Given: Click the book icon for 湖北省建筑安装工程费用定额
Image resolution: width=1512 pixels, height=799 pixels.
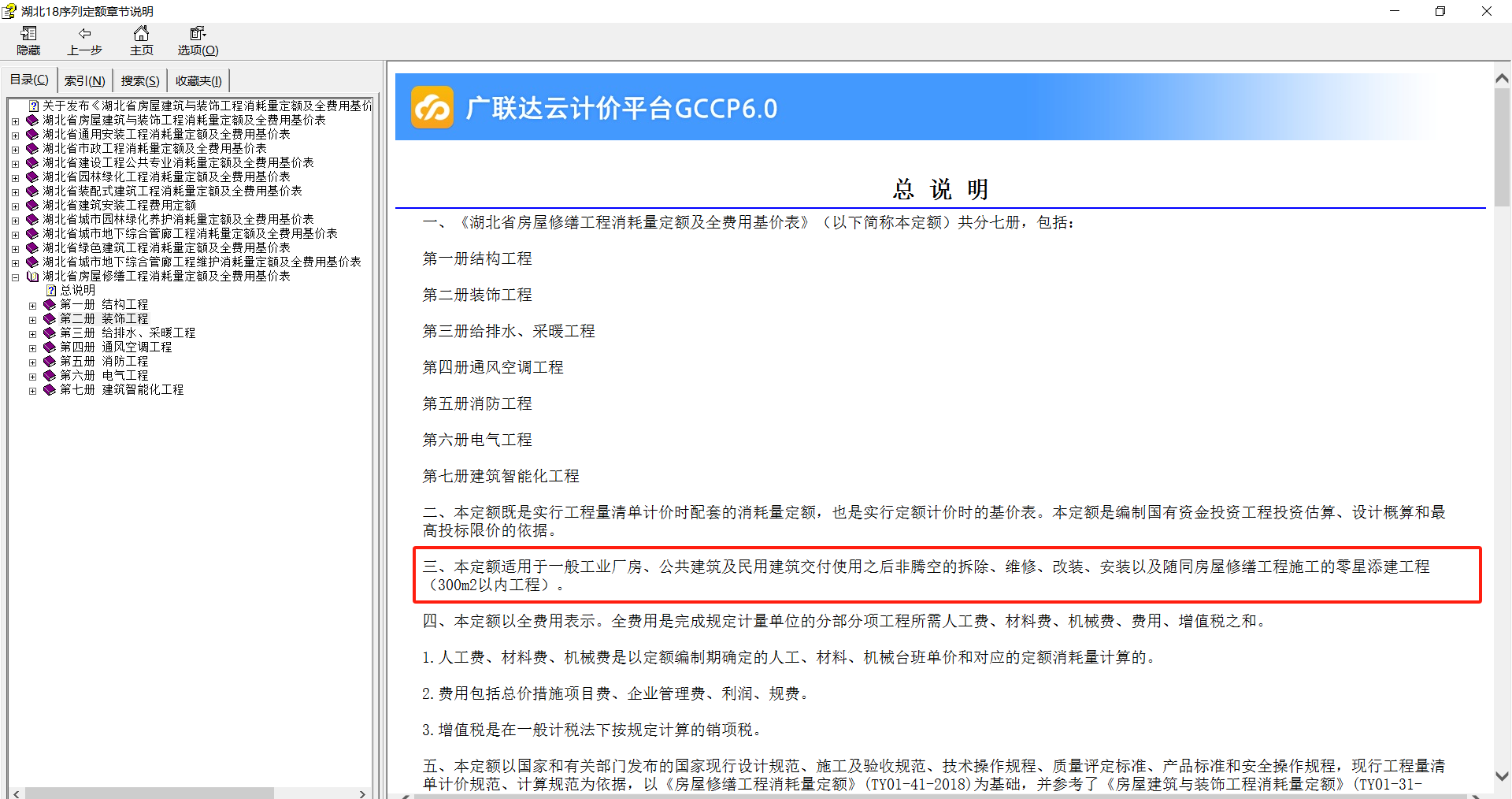Looking at the screenshot, I should tap(32, 205).
